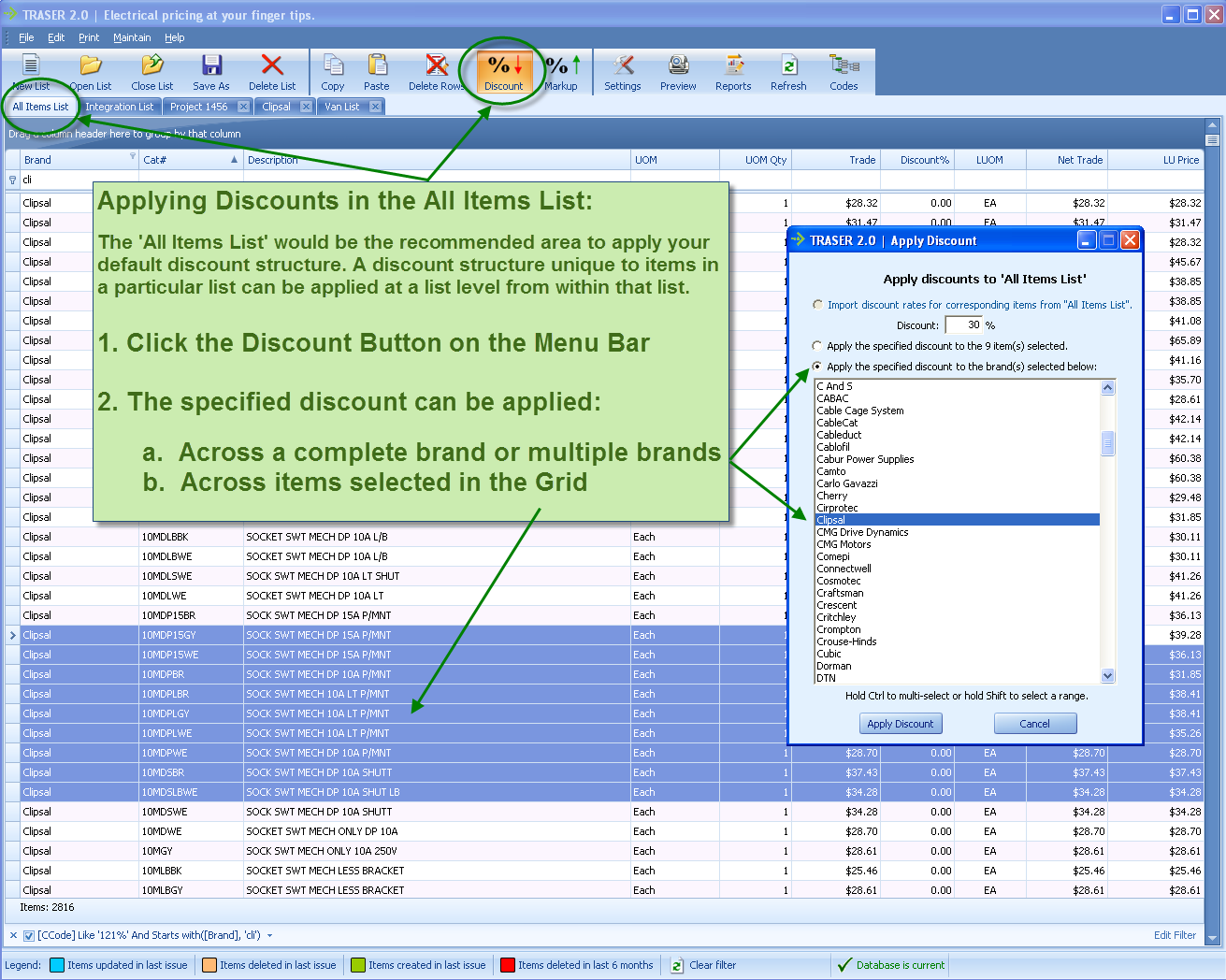Open the Brand column filter dropdown
The height and width of the screenshot is (980, 1226).
[132, 158]
